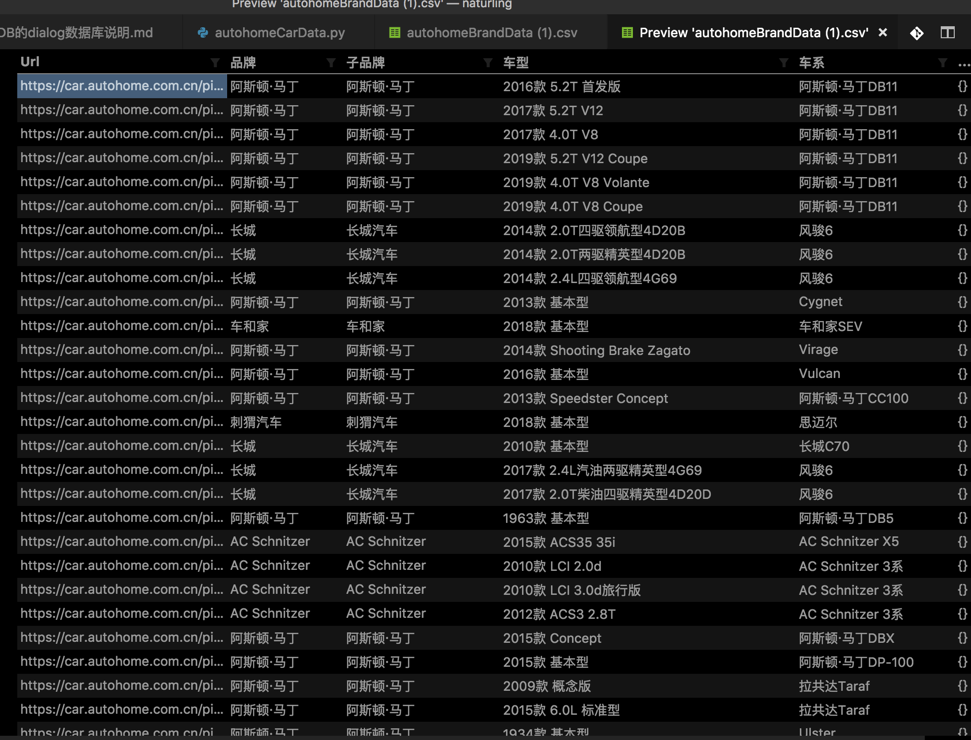Open the Url column filter icon

pos(215,63)
